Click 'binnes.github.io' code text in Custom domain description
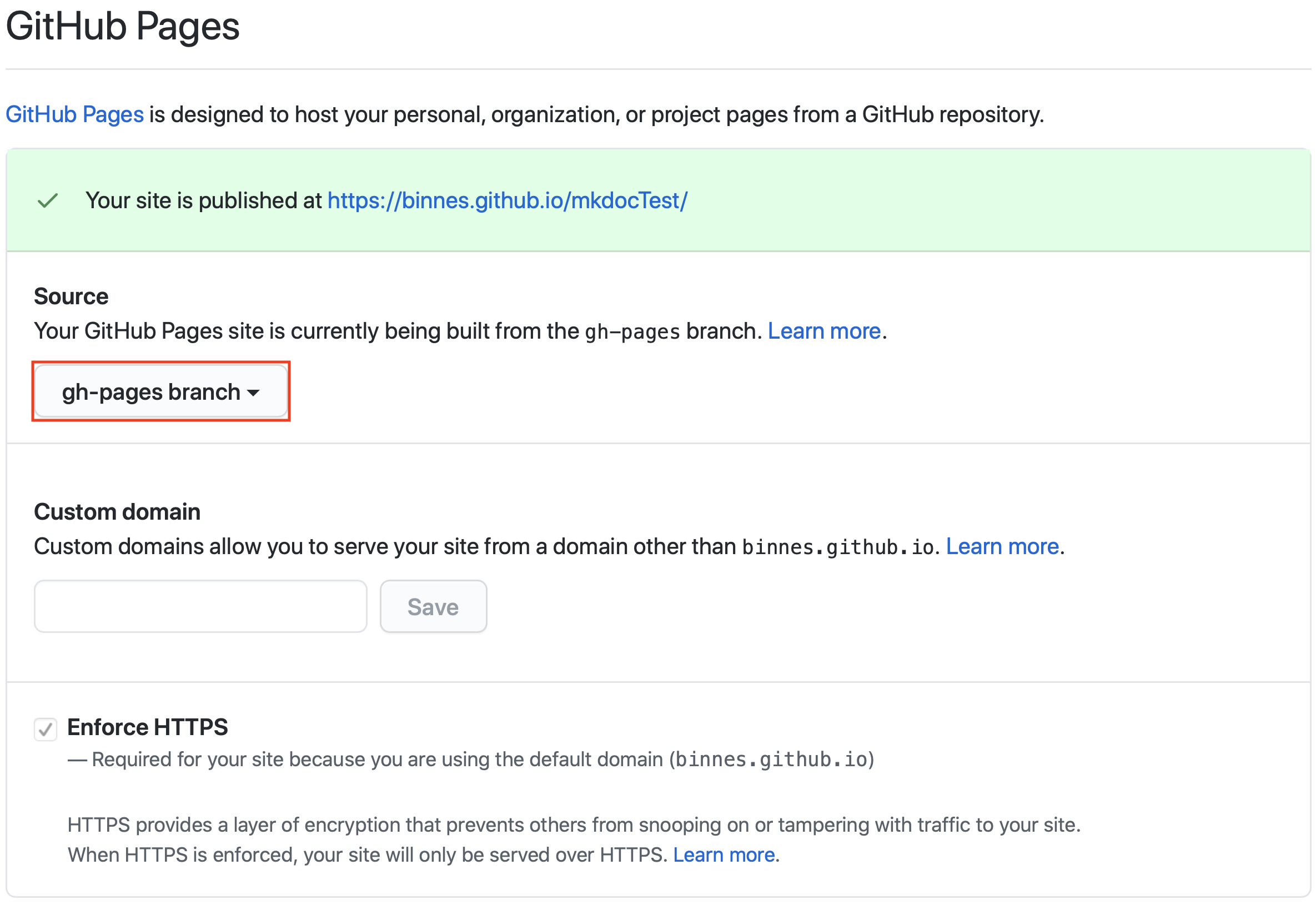 (x=837, y=547)
